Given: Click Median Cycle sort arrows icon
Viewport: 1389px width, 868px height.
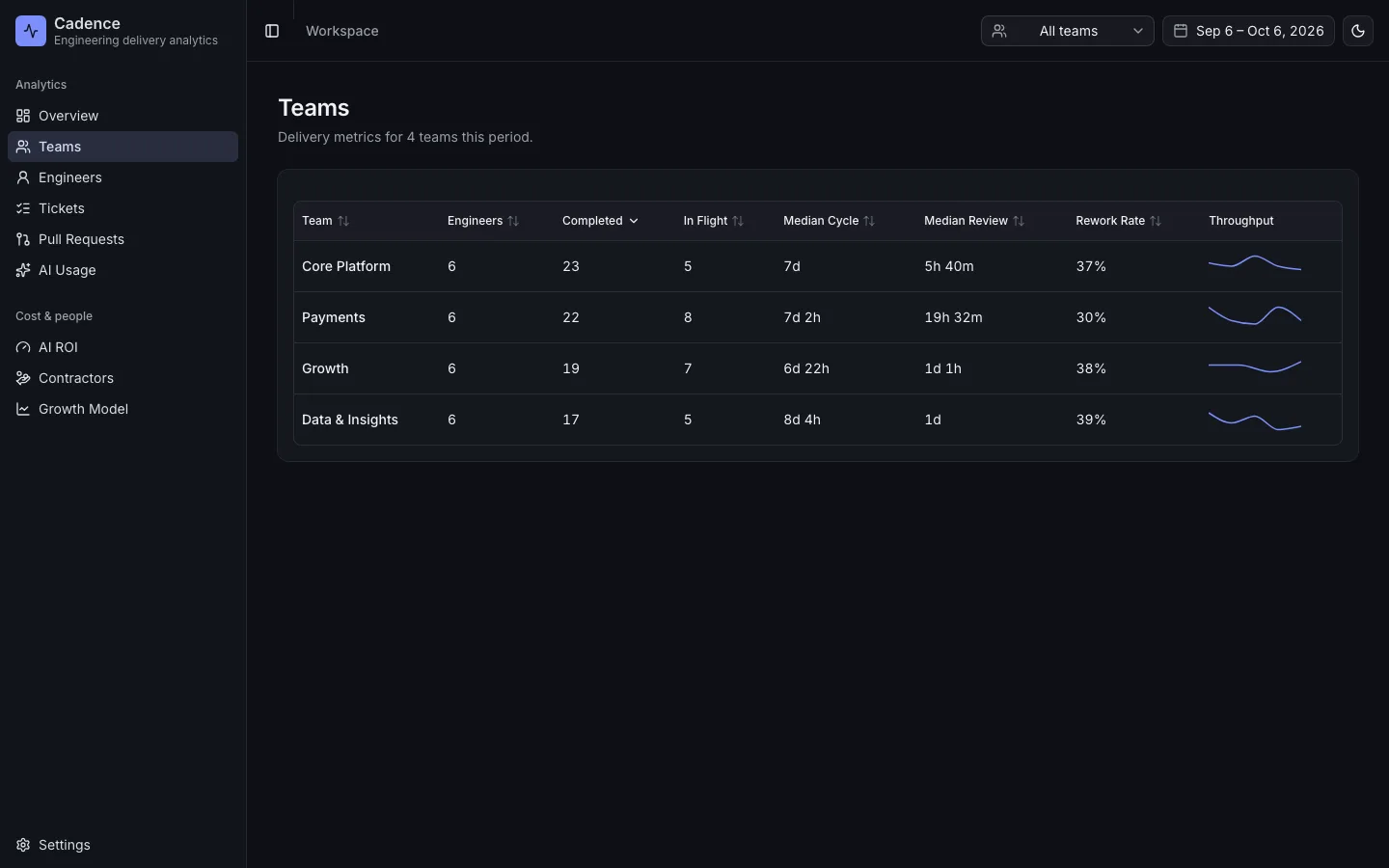Looking at the screenshot, I should pyautogui.click(x=869, y=221).
